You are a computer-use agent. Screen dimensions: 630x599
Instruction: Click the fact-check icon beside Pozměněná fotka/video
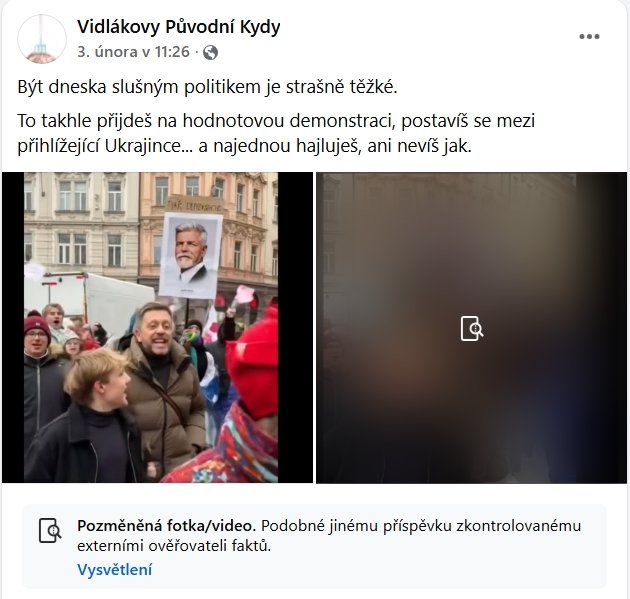point(50,530)
